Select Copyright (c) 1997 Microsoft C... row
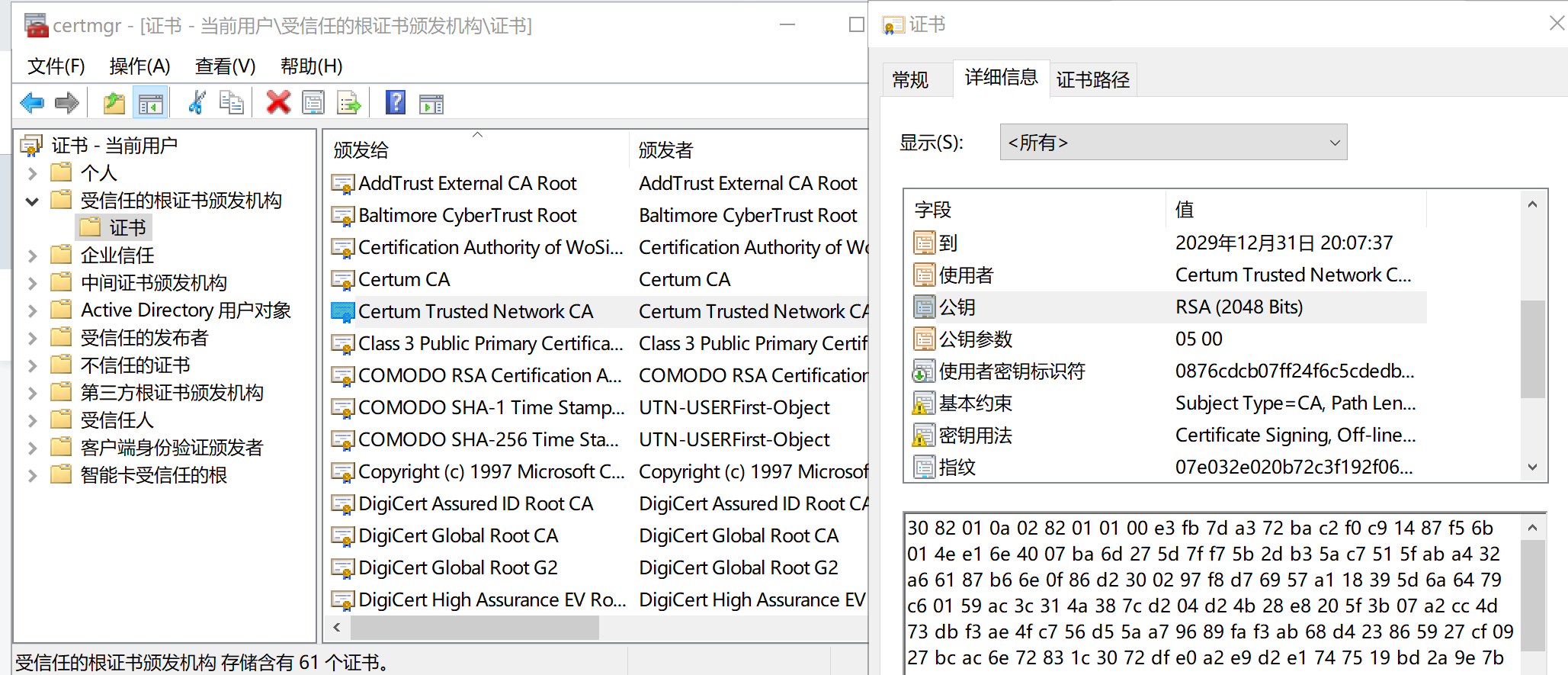 (x=598, y=472)
